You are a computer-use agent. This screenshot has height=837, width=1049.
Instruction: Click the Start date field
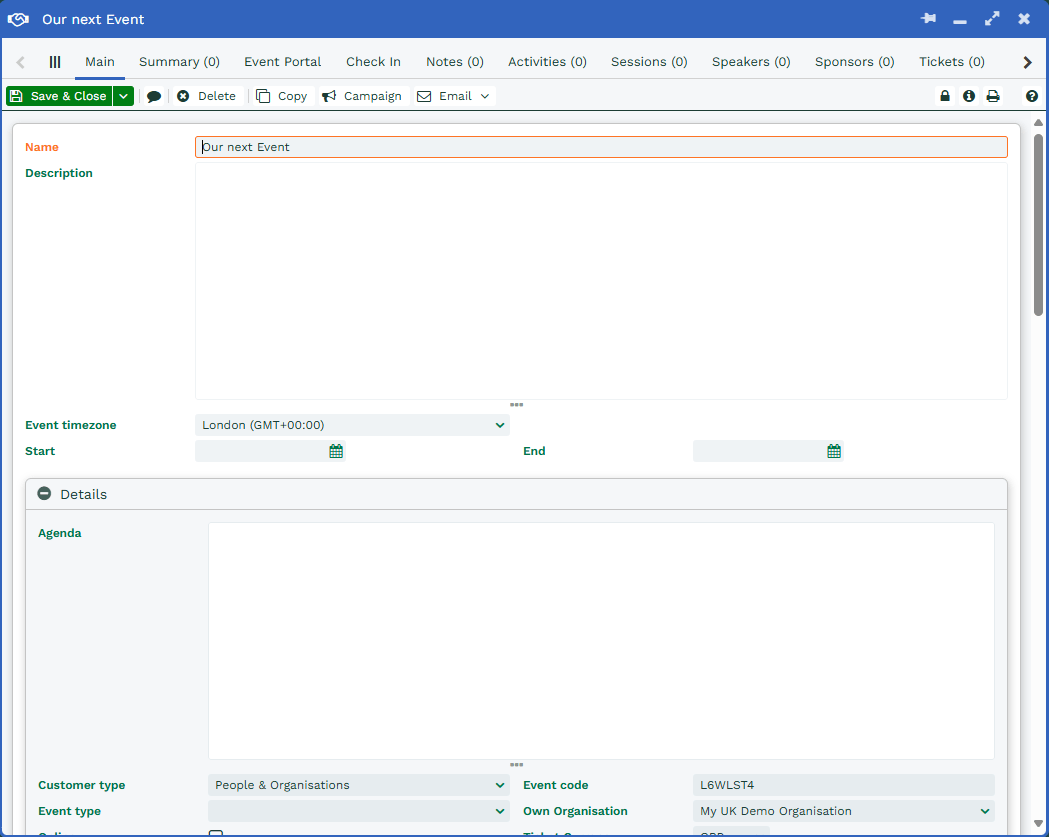pos(270,452)
